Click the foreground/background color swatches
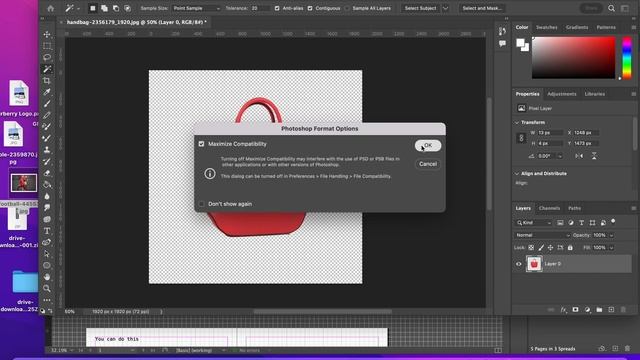Screen dimensions: 640x360 (522, 44)
